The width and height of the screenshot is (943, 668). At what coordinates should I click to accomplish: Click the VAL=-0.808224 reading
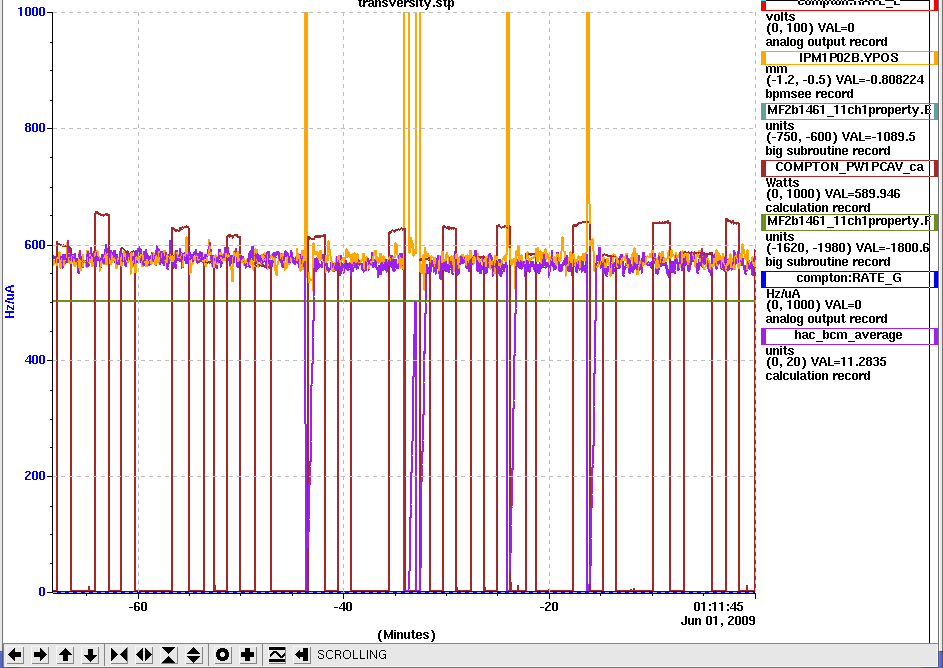point(878,81)
